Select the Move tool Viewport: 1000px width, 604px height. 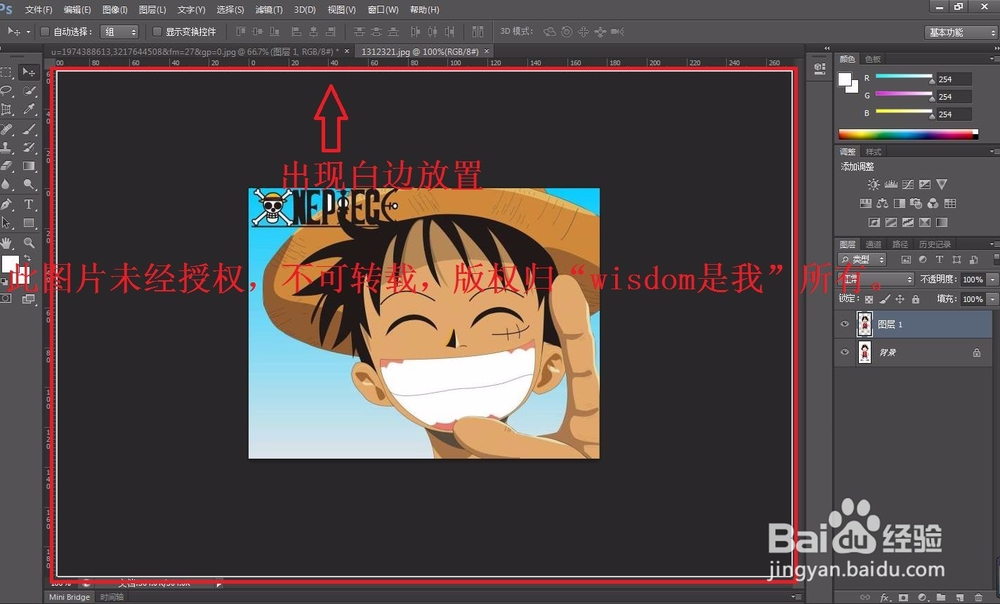point(27,72)
